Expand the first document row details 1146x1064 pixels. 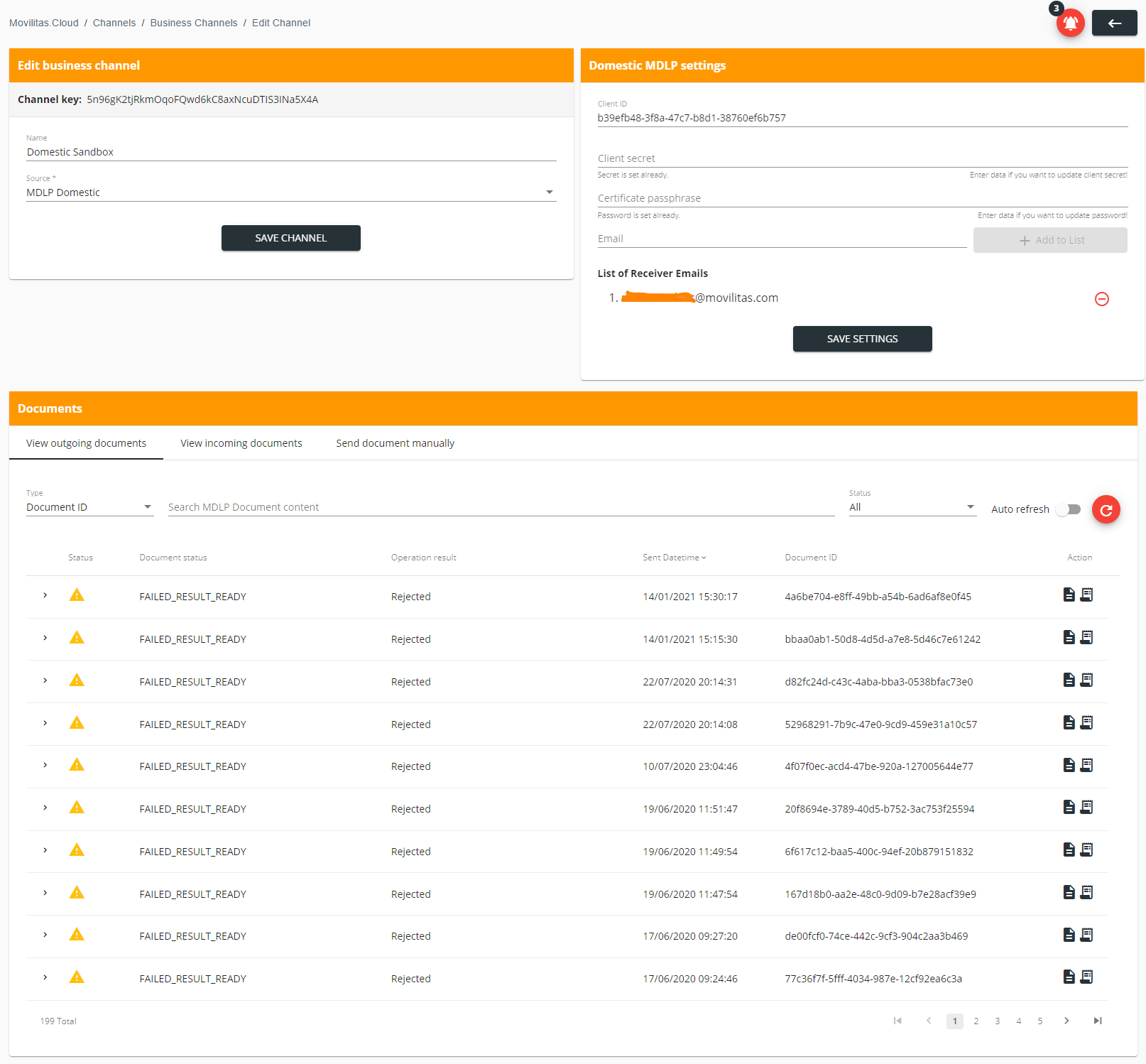(x=45, y=595)
